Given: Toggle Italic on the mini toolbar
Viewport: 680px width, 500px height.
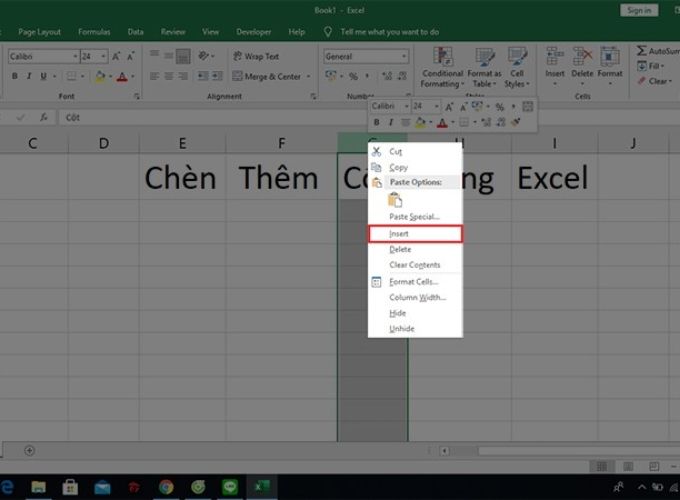Looking at the screenshot, I should coord(391,122).
